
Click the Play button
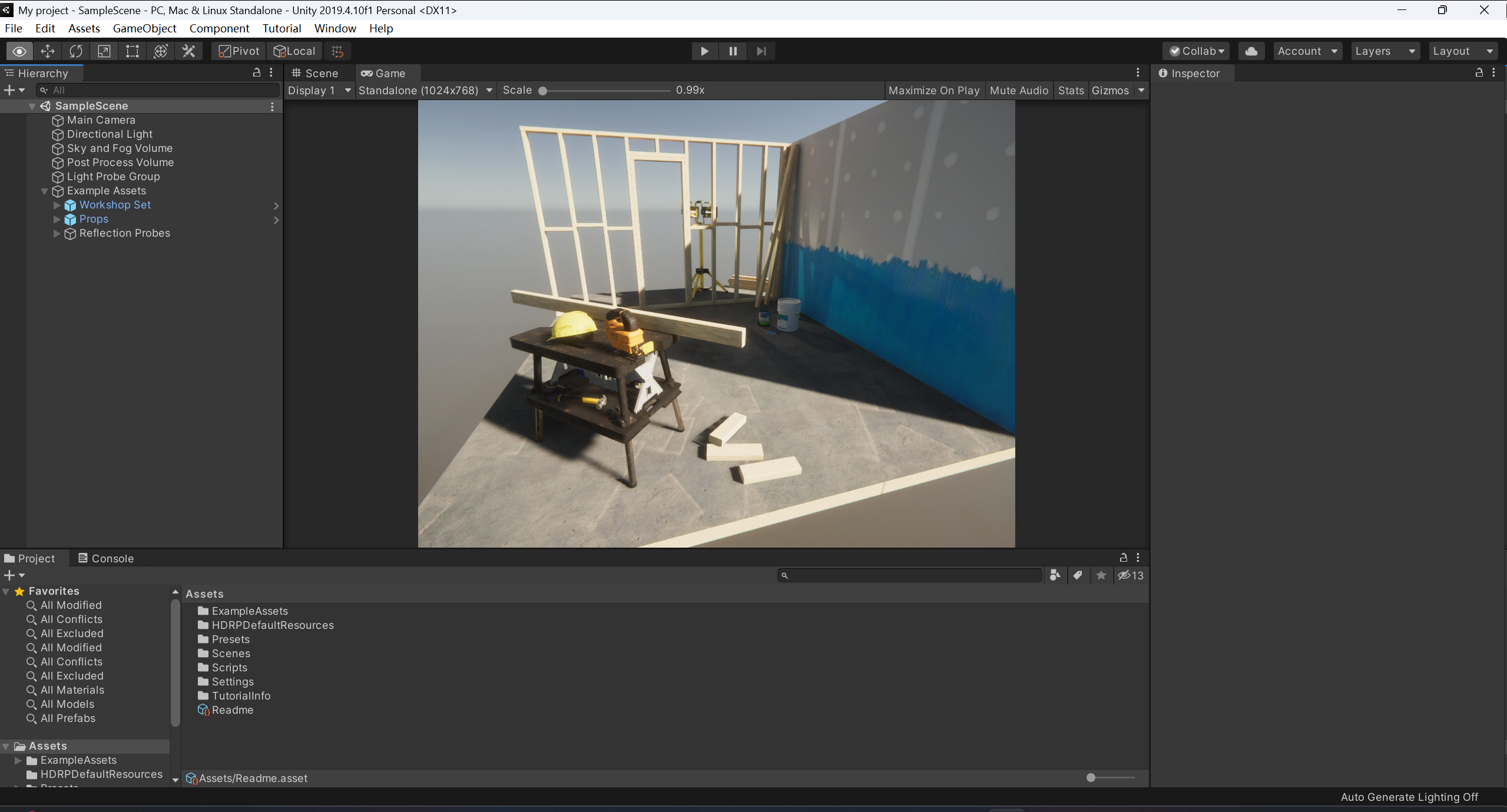click(704, 51)
